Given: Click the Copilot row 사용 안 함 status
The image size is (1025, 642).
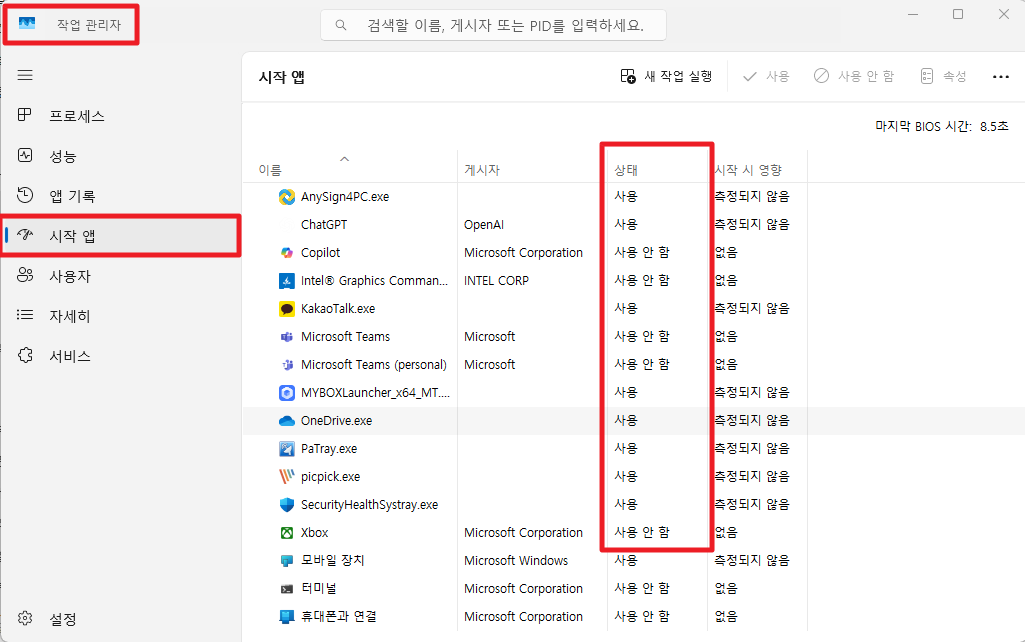Looking at the screenshot, I should point(641,252).
